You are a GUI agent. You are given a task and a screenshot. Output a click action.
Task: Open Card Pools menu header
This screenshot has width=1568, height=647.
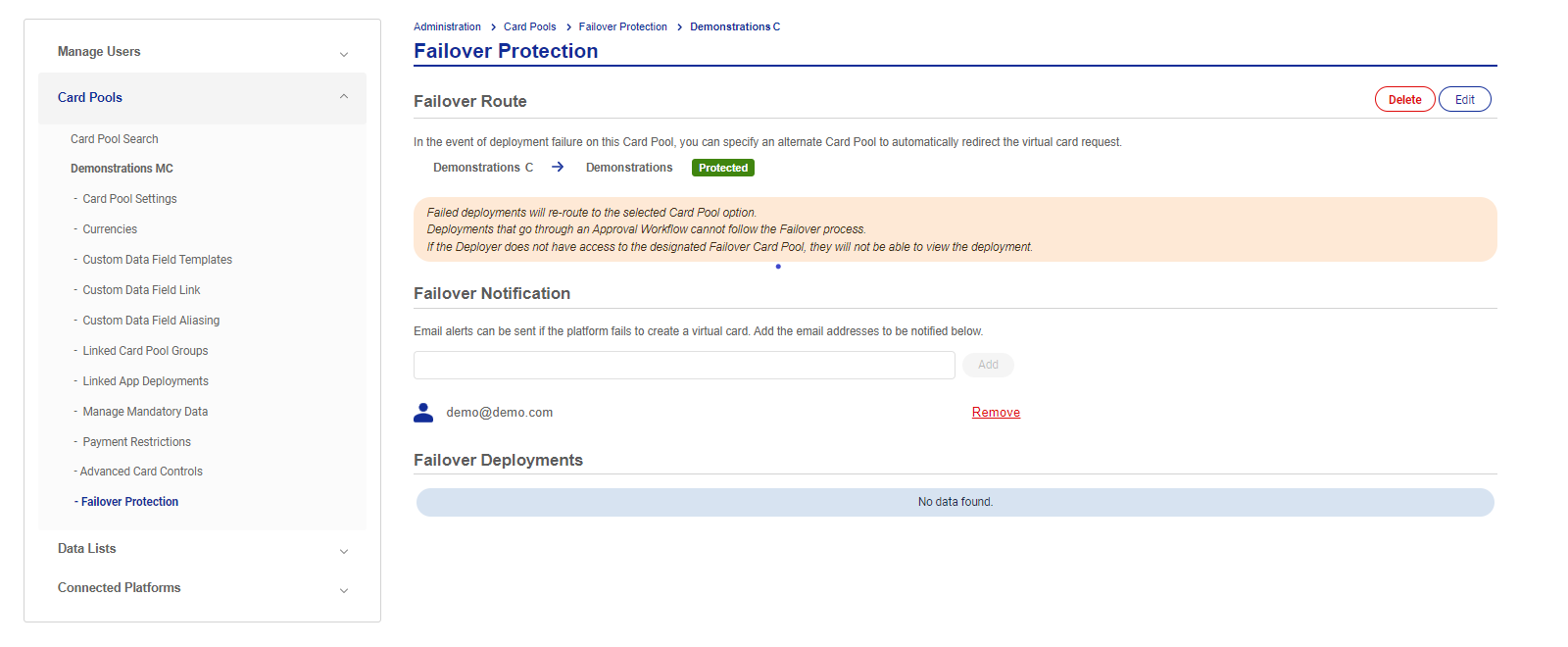pos(90,98)
